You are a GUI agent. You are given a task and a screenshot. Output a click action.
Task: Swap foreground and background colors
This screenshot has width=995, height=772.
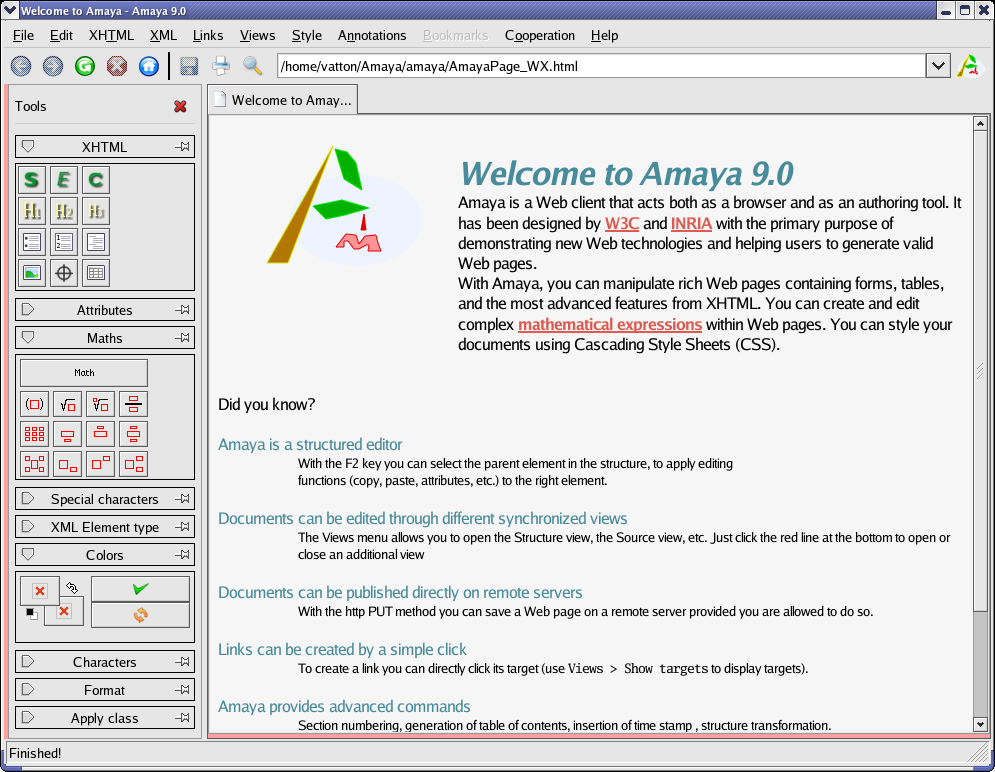pos(72,587)
